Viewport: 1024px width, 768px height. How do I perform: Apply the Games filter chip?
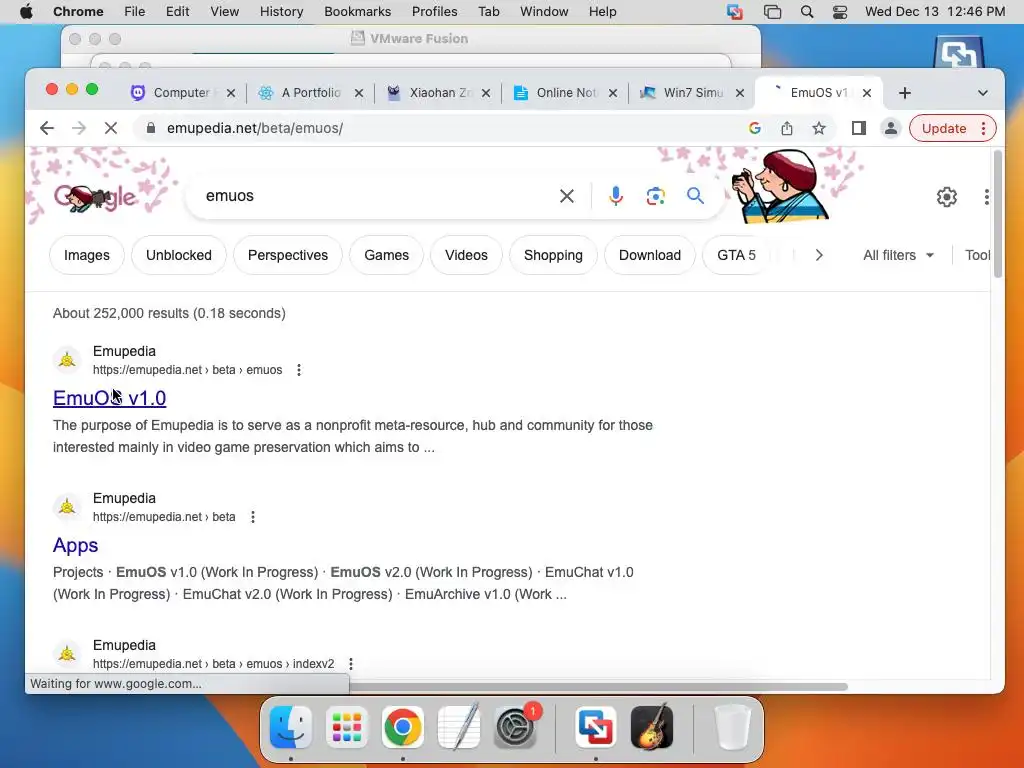pos(387,255)
